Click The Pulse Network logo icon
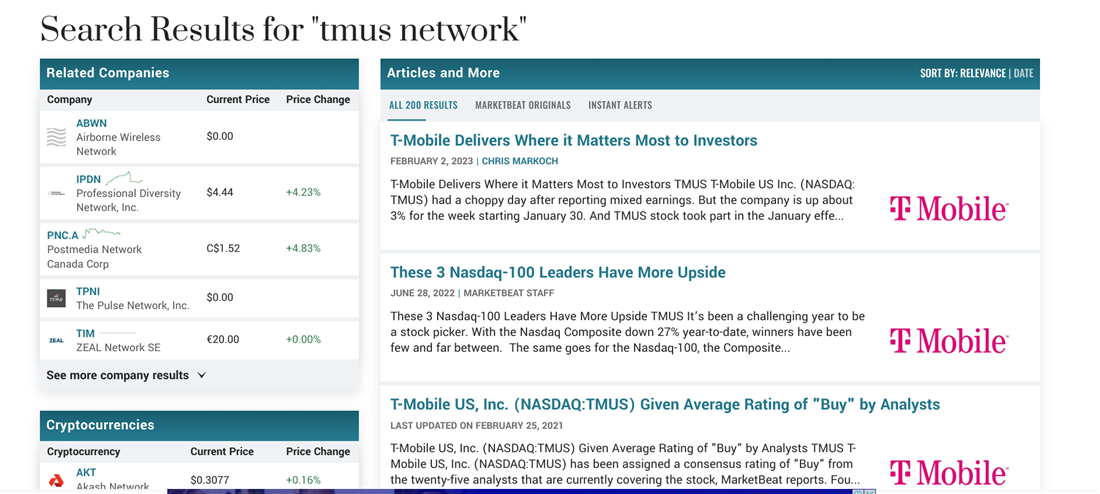The height and width of the screenshot is (494, 1100). 56,298
